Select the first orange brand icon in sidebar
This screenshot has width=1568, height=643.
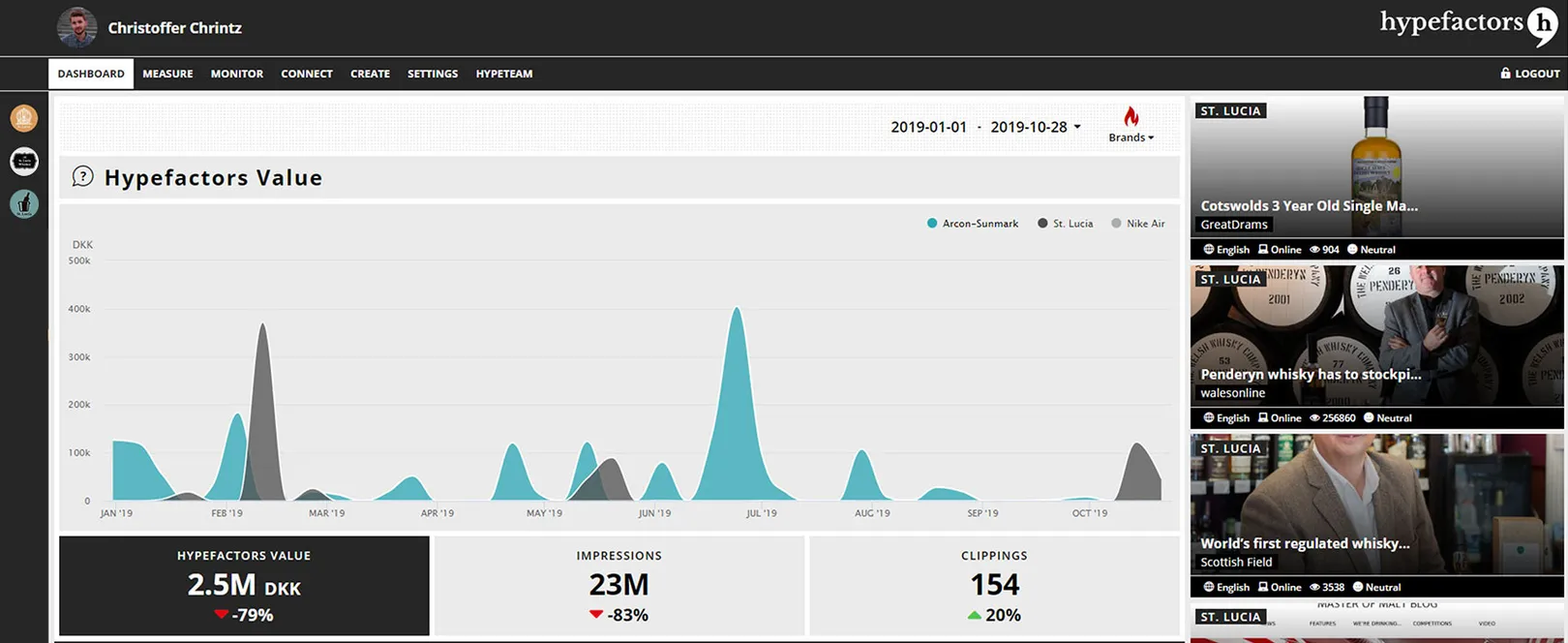pyautogui.click(x=24, y=118)
